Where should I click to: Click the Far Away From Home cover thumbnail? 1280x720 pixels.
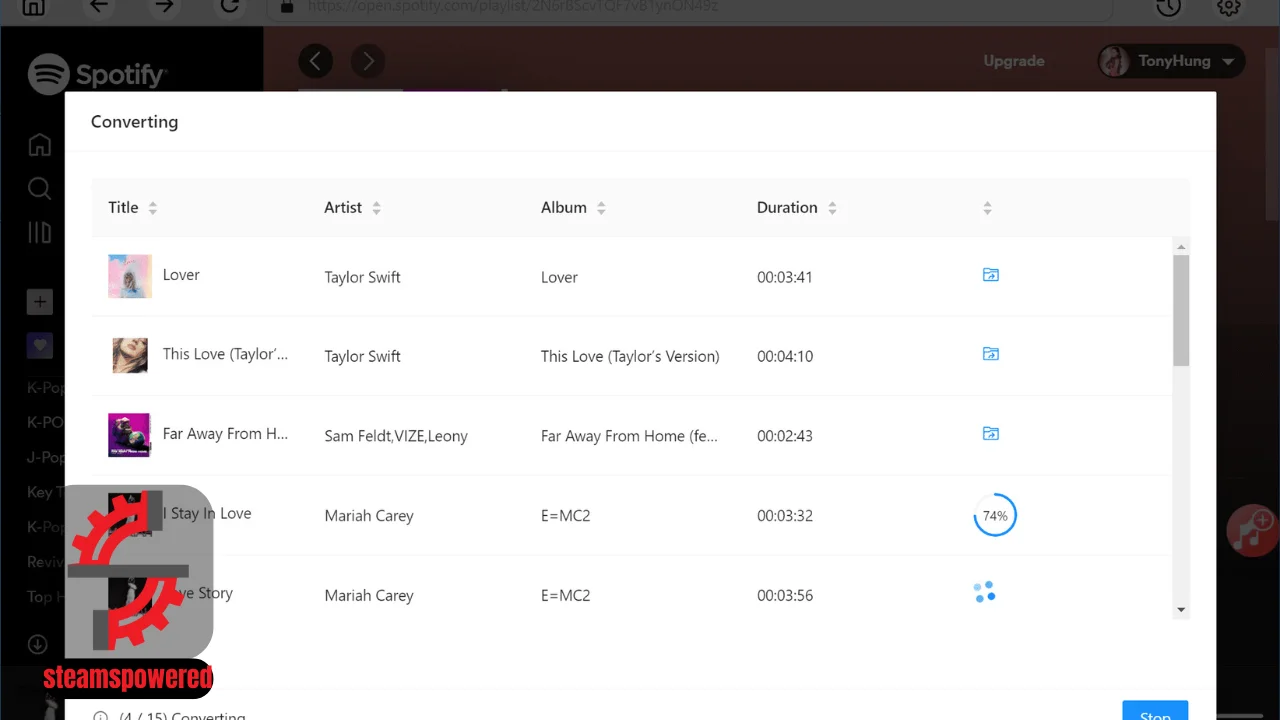pyautogui.click(x=129, y=435)
